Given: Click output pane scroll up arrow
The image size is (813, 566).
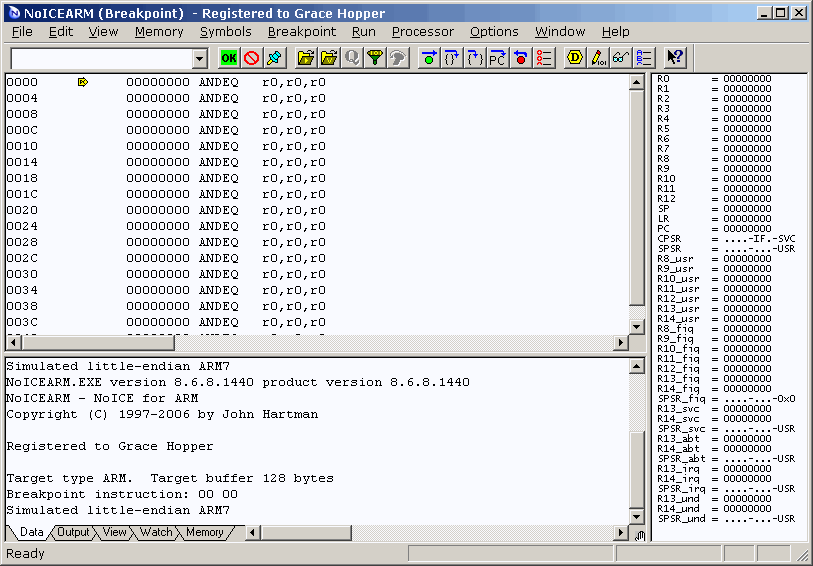Looking at the screenshot, I should [x=637, y=366].
